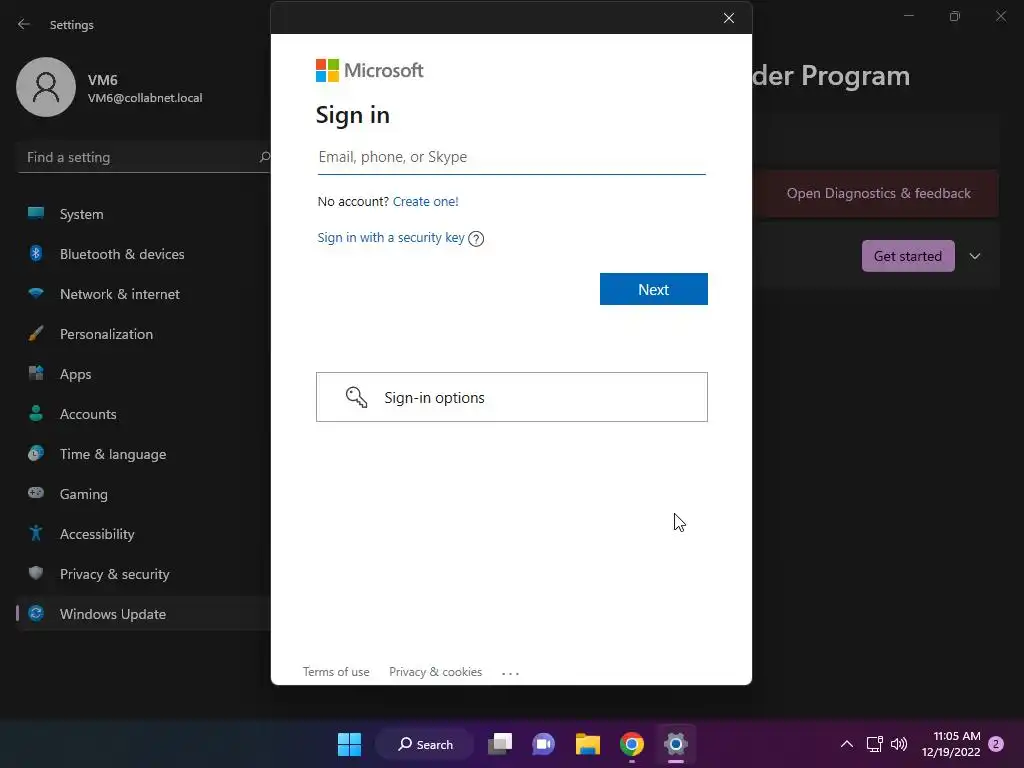
Task: Open the notification center badge
Action: 996,744
